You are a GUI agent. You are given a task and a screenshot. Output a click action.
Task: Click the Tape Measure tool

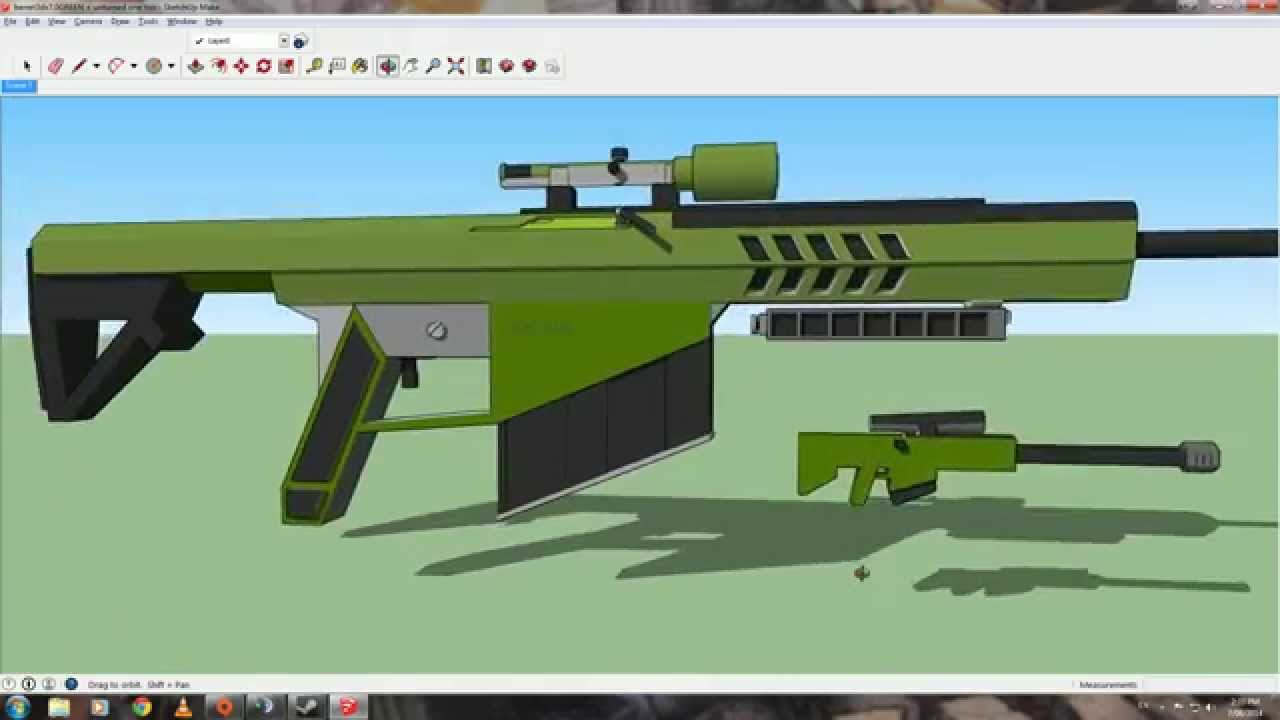coord(314,66)
